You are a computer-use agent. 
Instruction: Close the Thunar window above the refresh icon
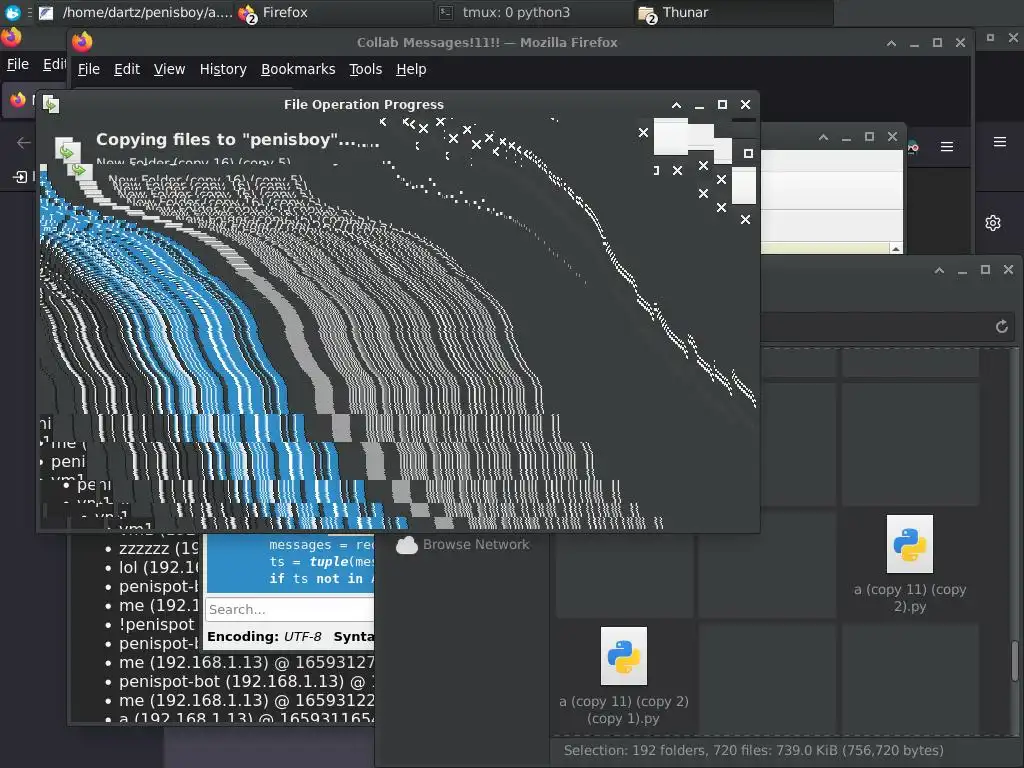pyautogui.click(x=1008, y=270)
